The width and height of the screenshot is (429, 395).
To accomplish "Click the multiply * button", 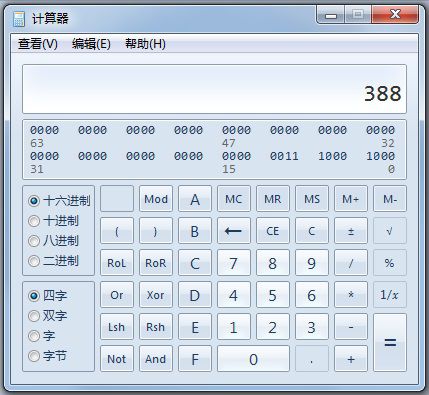I will (351, 295).
